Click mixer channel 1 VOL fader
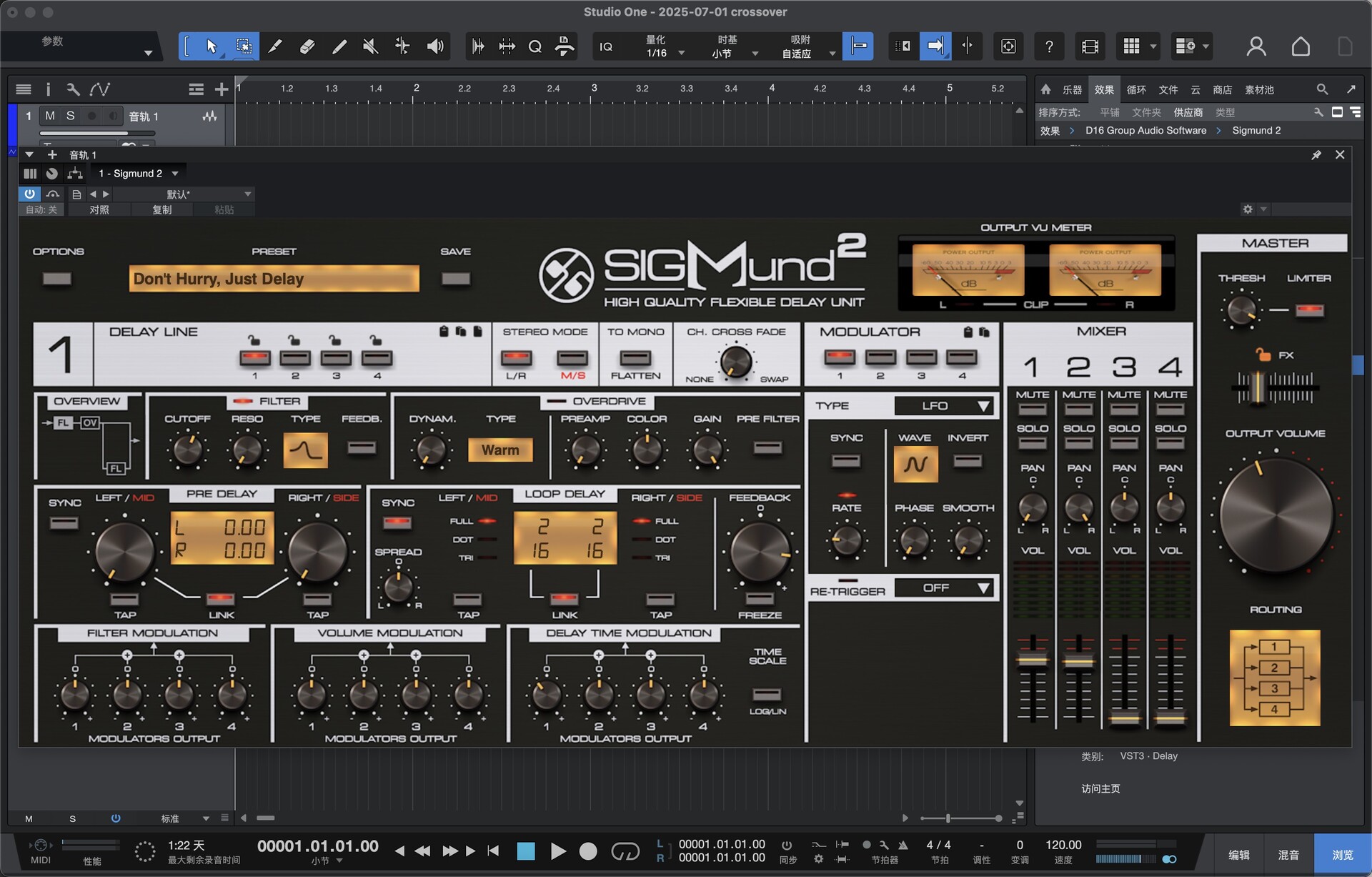1372x877 pixels. tap(1033, 660)
